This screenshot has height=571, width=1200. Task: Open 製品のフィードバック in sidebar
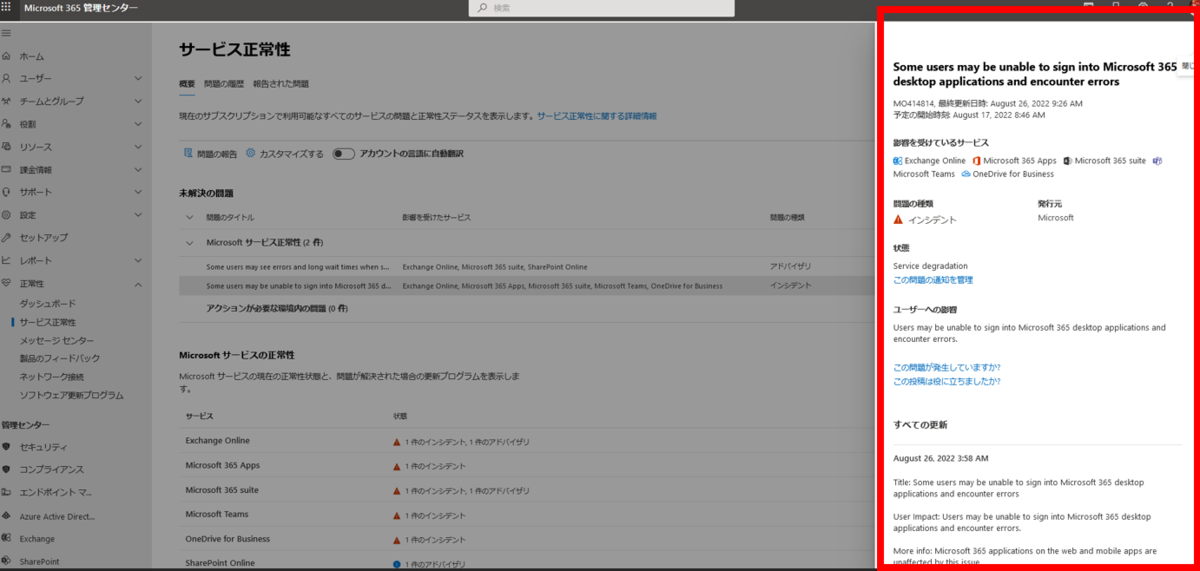click(x=59, y=358)
